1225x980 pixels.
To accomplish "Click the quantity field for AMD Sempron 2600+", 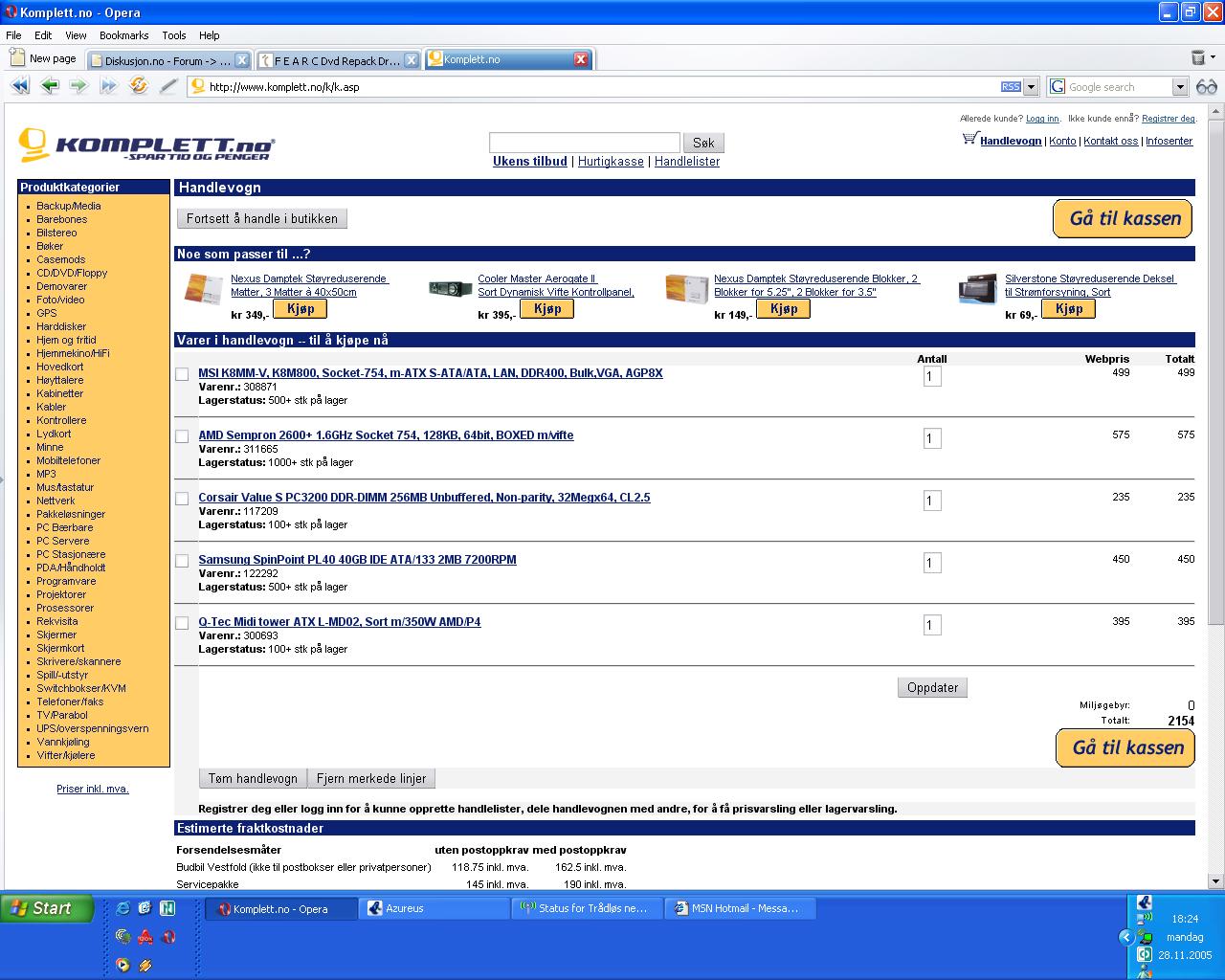I will click(932, 438).
